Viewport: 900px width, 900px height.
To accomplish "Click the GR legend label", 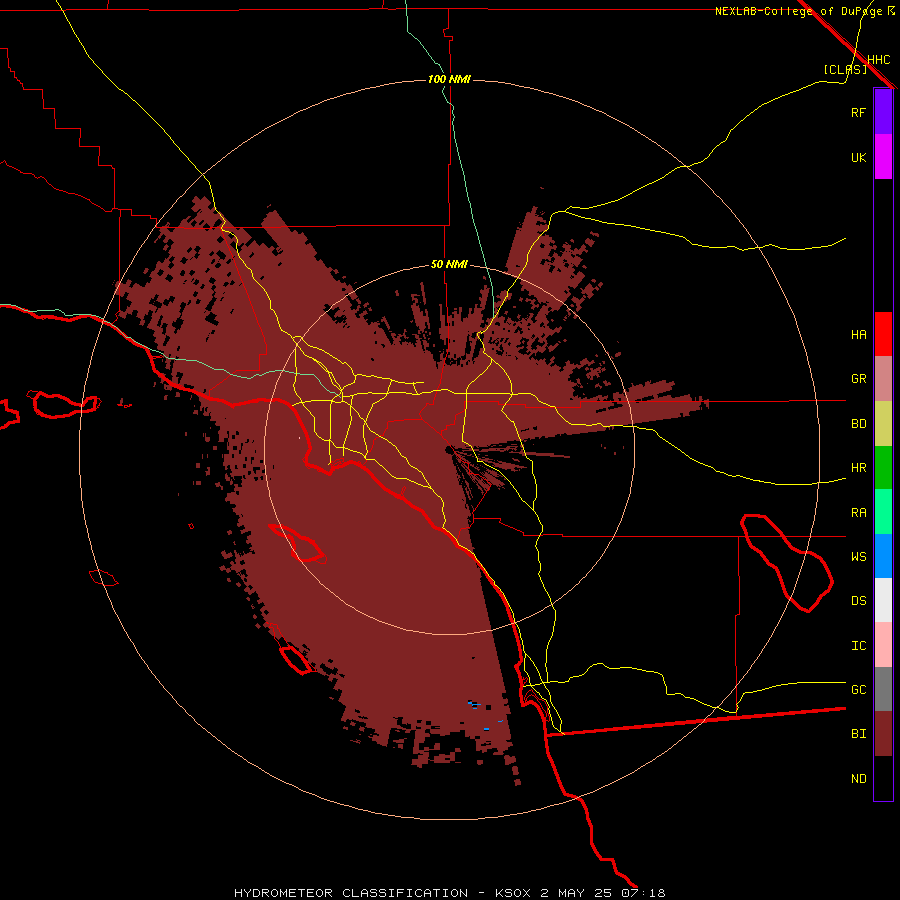I will tap(858, 379).
